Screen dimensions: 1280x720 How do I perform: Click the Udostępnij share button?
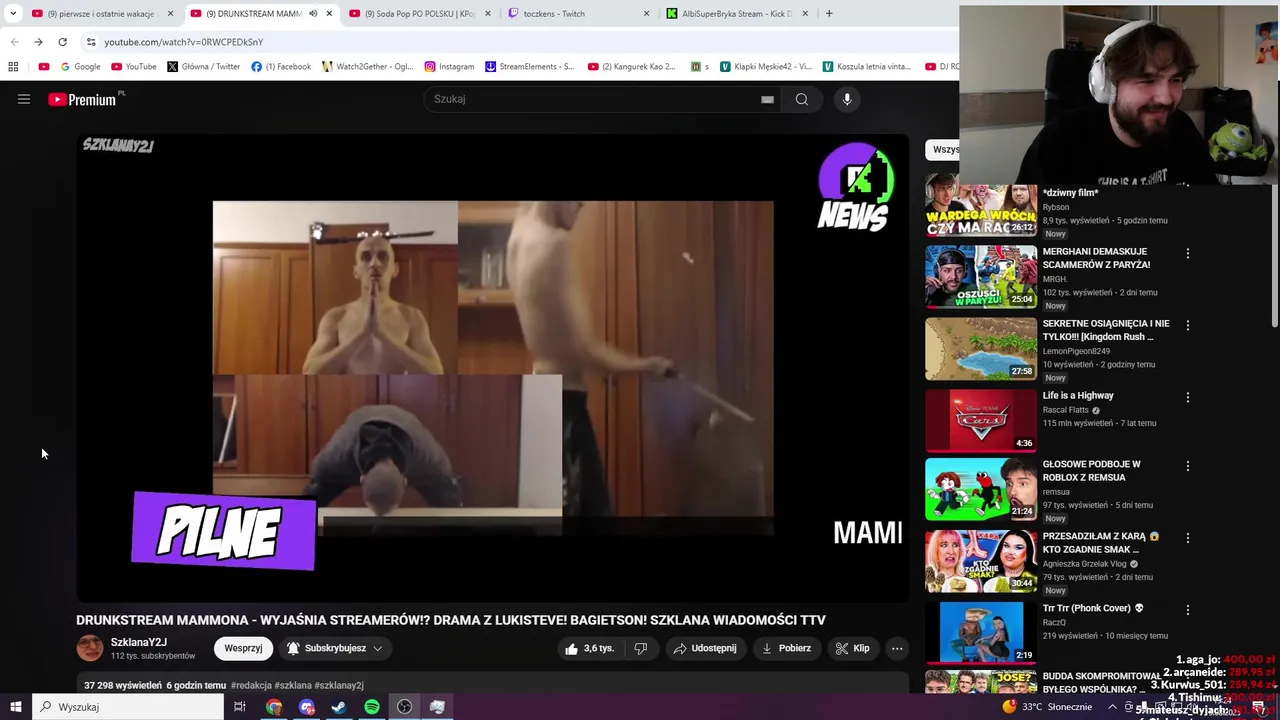(x=705, y=648)
